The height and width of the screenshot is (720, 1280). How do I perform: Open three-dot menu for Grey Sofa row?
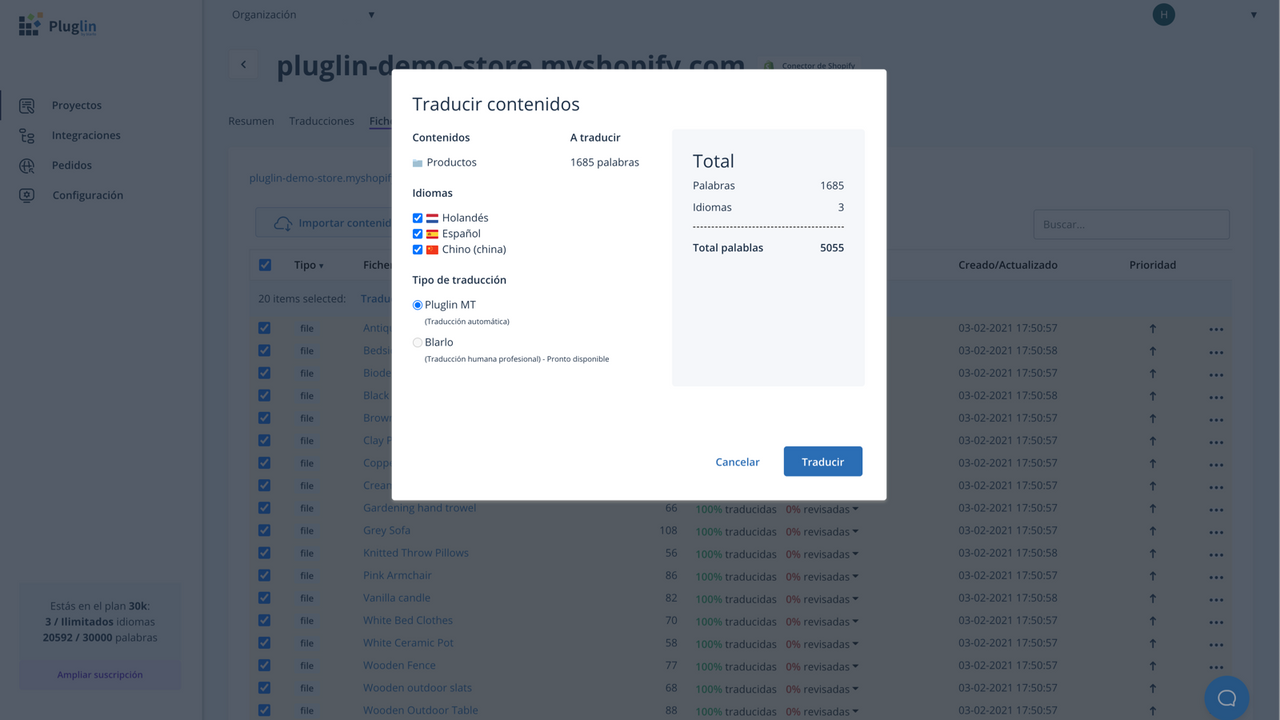1216,531
